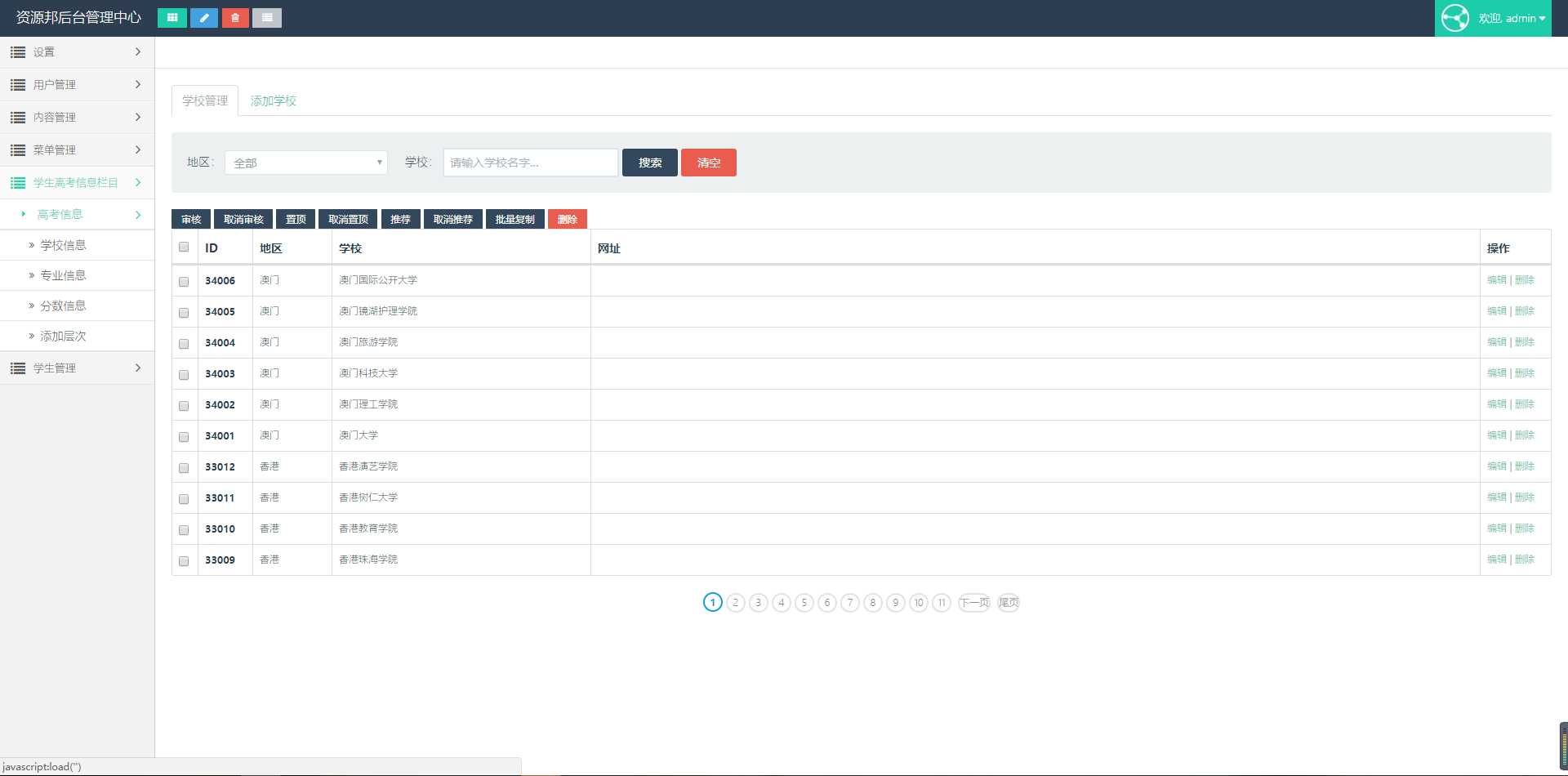Click the school name 澳门镜湖护理学院
The image size is (1568, 776).
(x=378, y=311)
